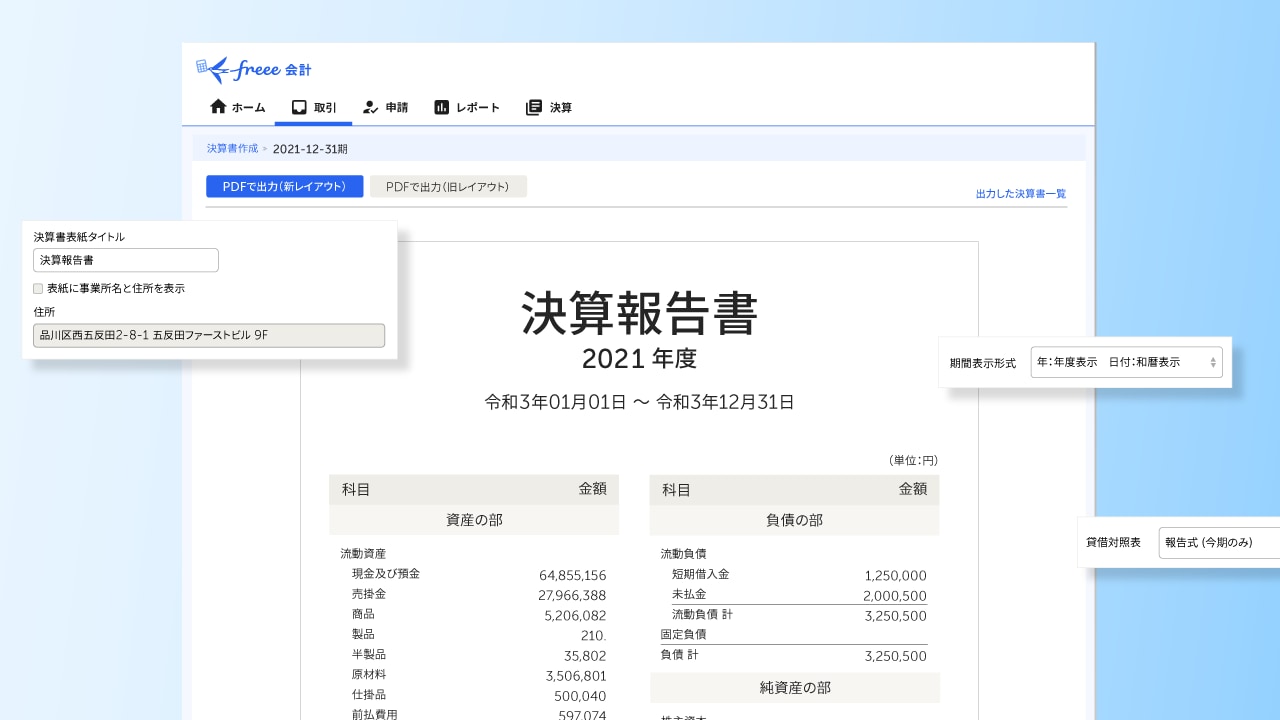Viewport: 1280px width, 720px height.
Task: Click the レポート bar chart icon
Action: click(443, 106)
